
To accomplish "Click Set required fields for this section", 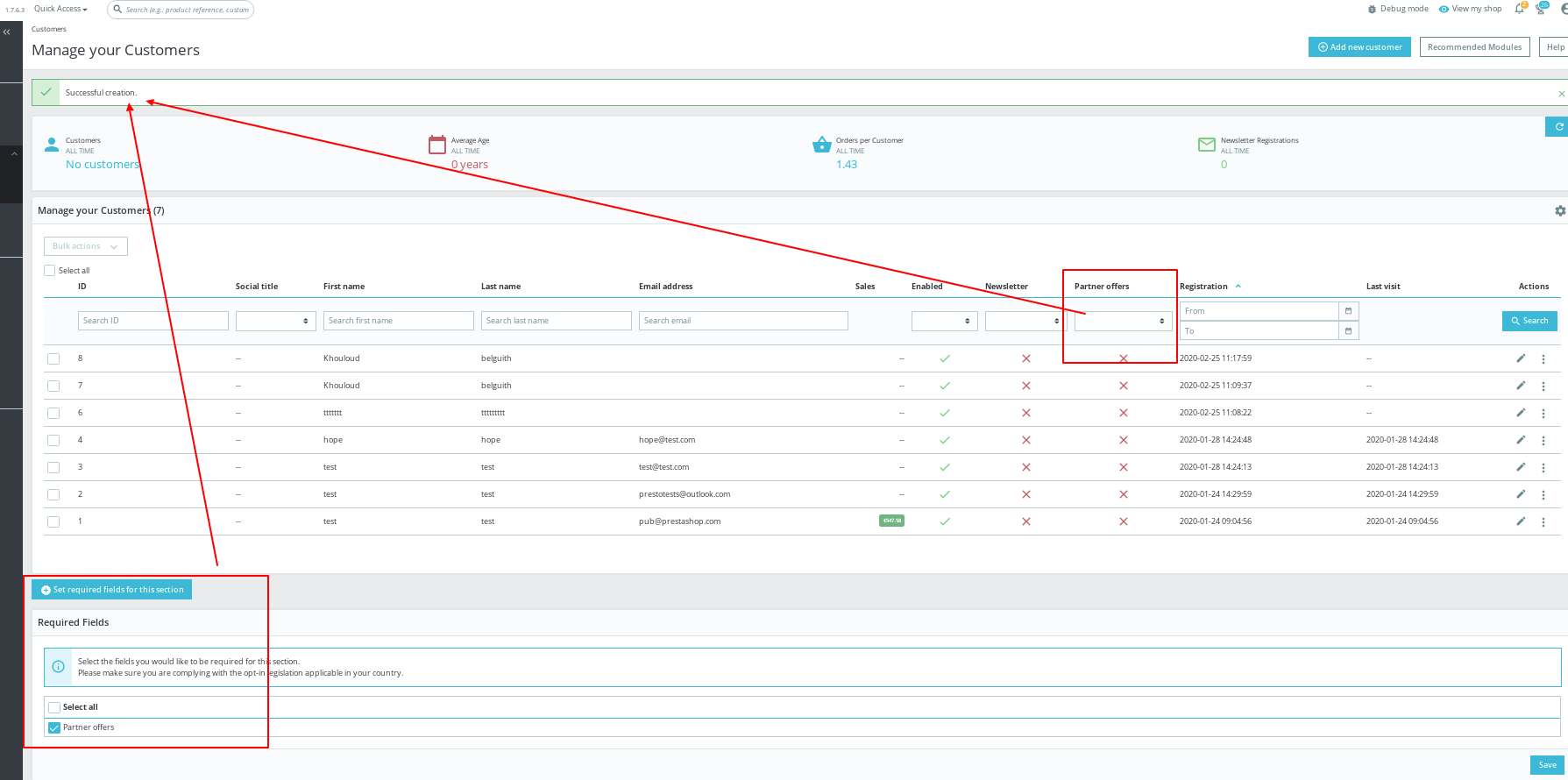I will pyautogui.click(x=111, y=590).
